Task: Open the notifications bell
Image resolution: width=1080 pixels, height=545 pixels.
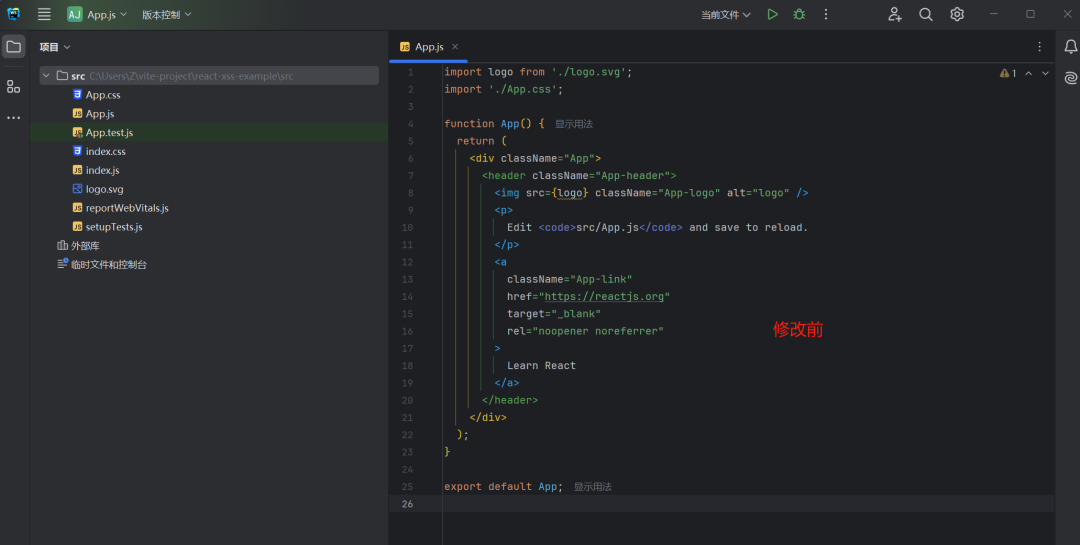Action: pyautogui.click(x=1070, y=47)
